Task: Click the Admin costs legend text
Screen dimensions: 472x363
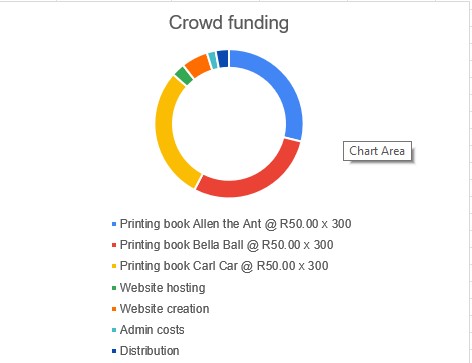Action: (152, 330)
